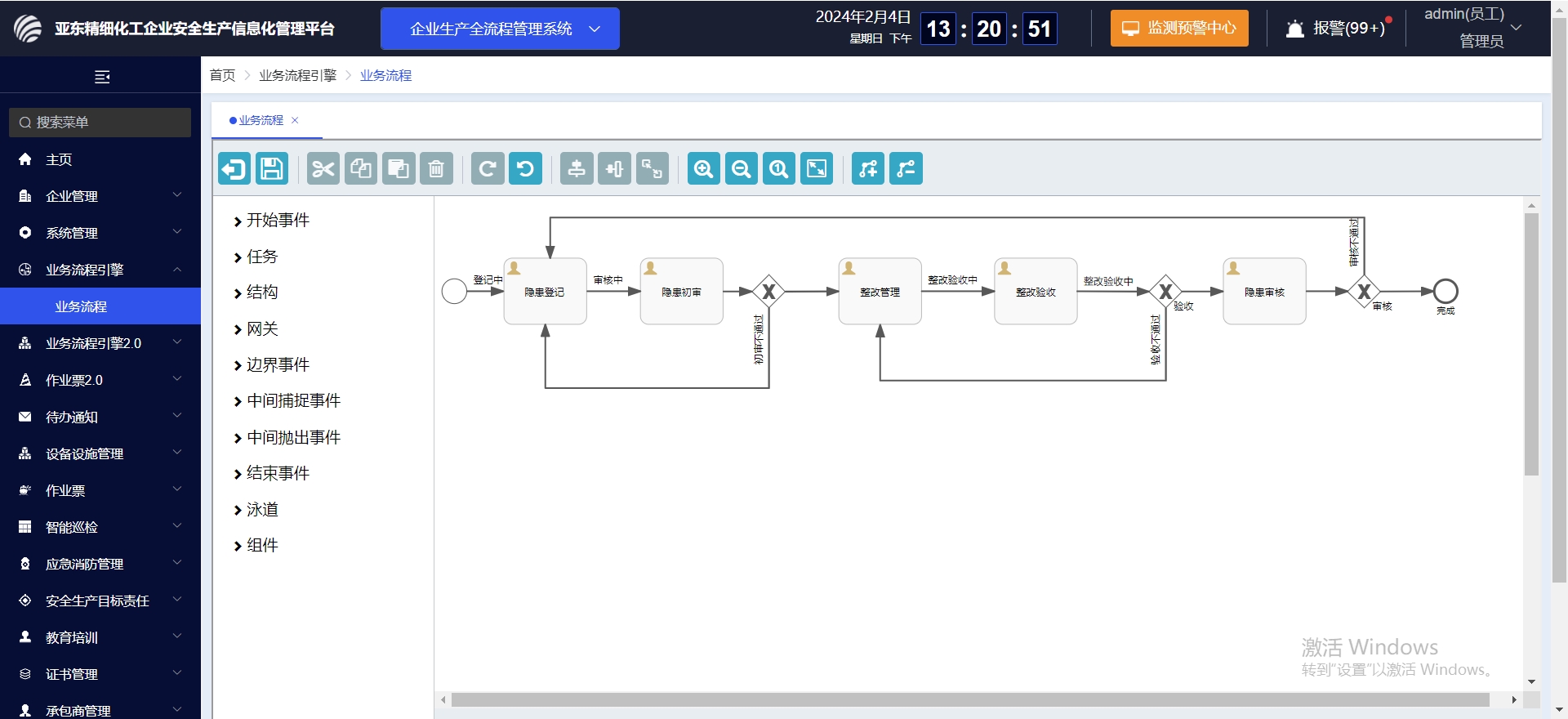Viewport: 1568px width, 719px height.
Task: Expand the 待办通知 sidebar menu
Action: [100, 417]
